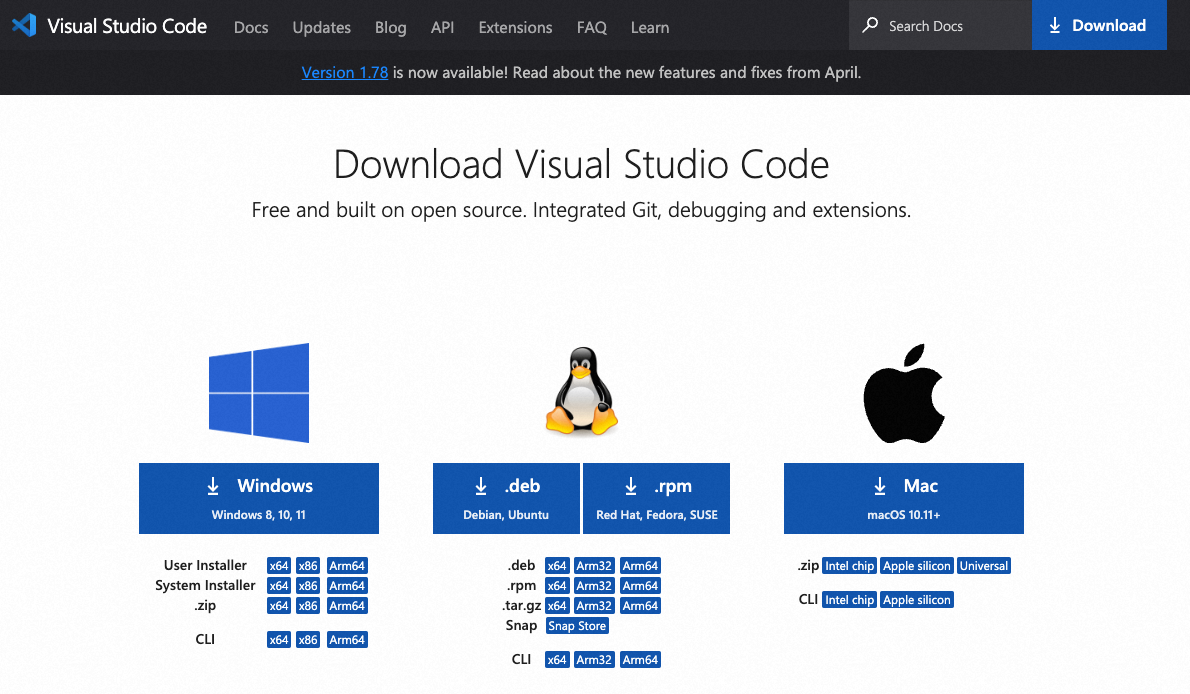
Task: Pick Linux CLI x64 link
Action: pyautogui.click(x=557, y=660)
